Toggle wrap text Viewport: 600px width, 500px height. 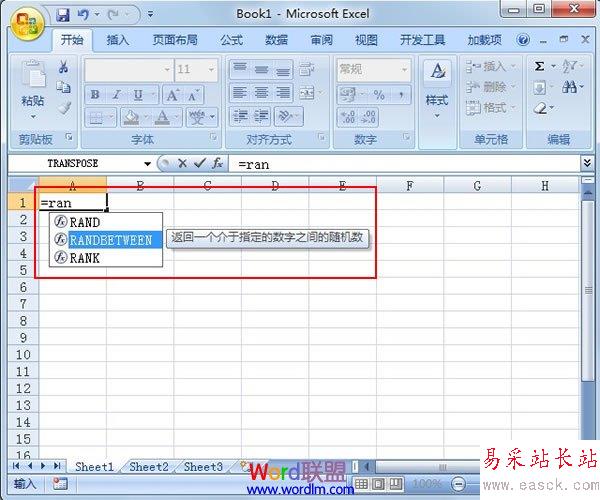coord(307,69)
